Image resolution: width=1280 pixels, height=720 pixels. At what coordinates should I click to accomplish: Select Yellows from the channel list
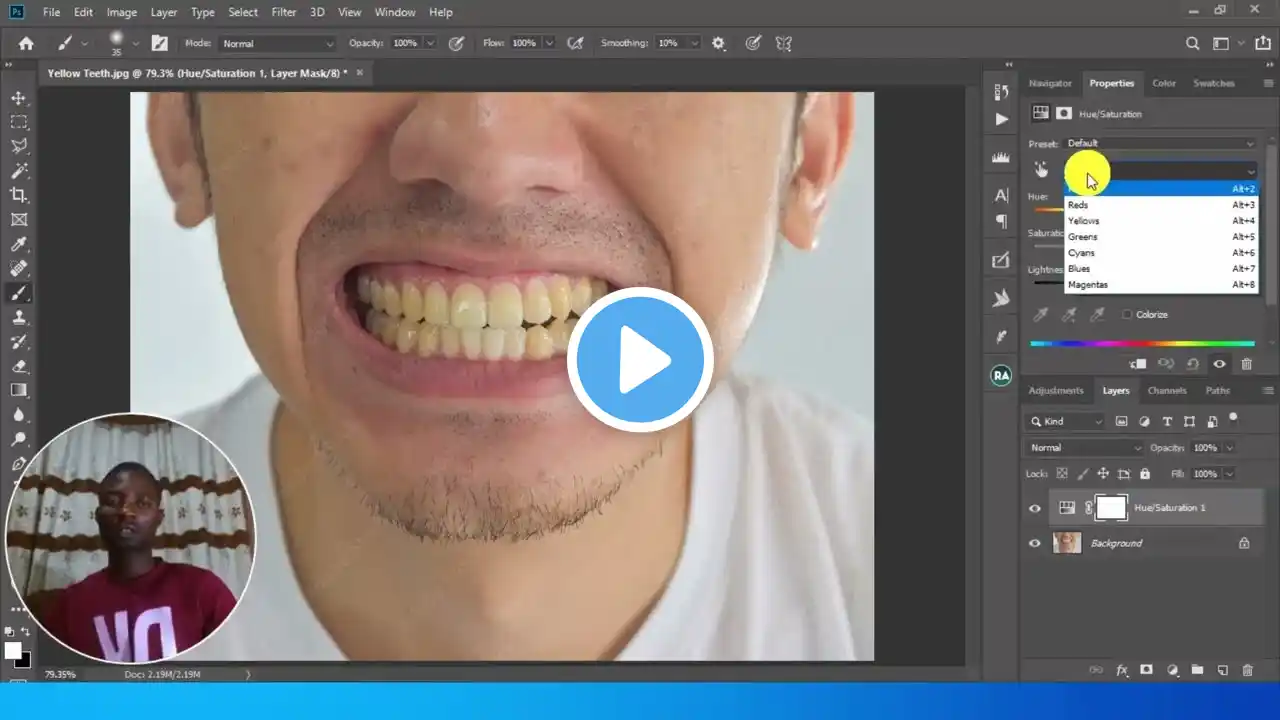pos(1083,220)
